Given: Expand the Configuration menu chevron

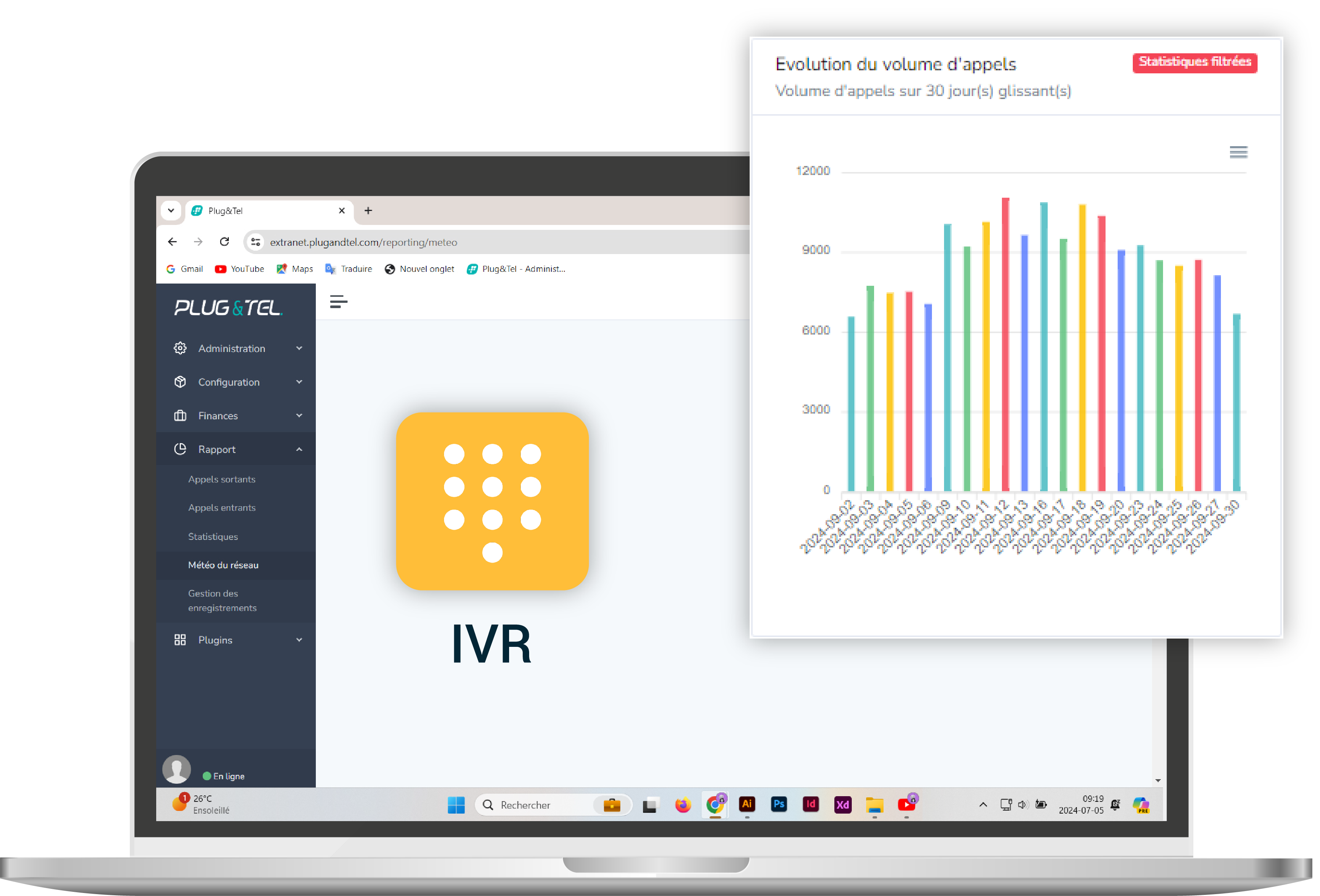Looking at the screenshot, I should [x=299, y=381].
